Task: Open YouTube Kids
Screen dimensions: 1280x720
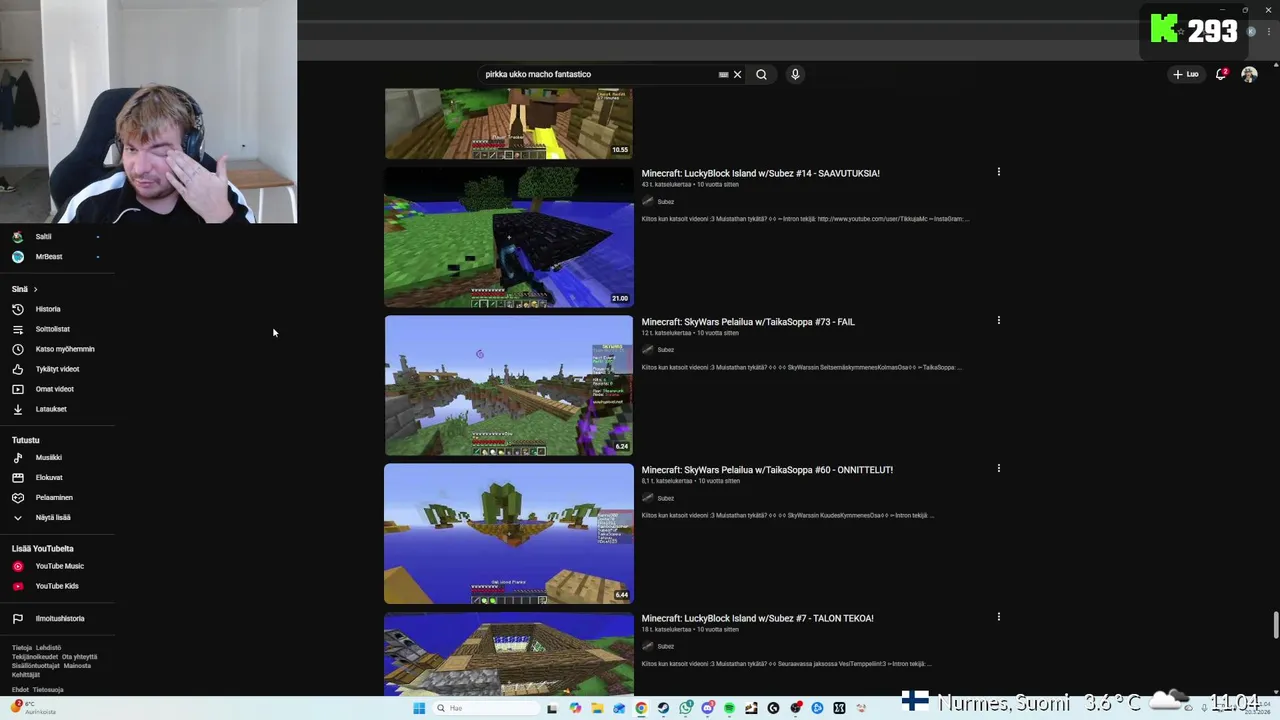Action: point(56,586)
